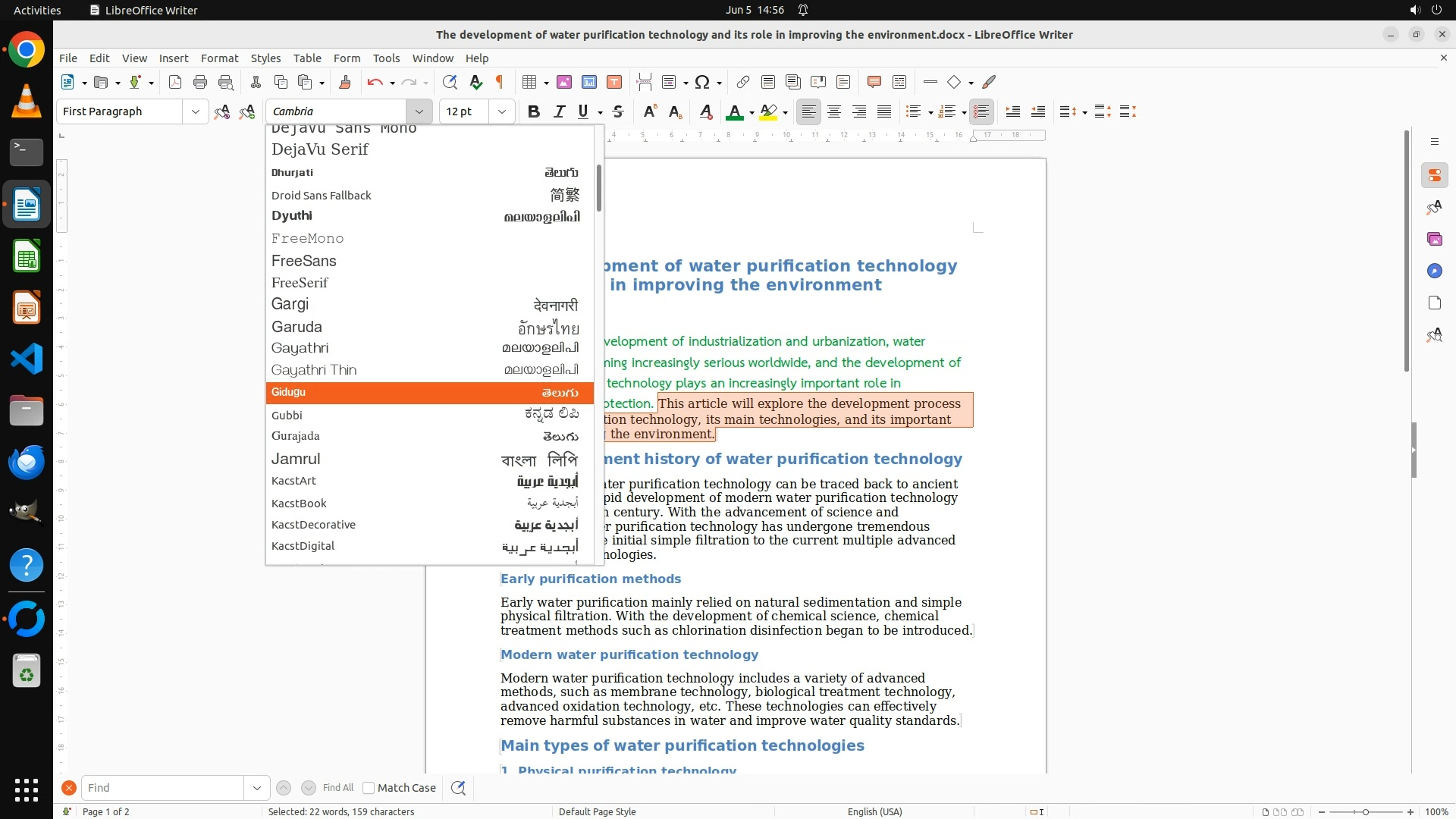Viewport: 1456px width, 819px height.
Task: Open the paragraph style dropdown
Action: [x=195, y=111]
